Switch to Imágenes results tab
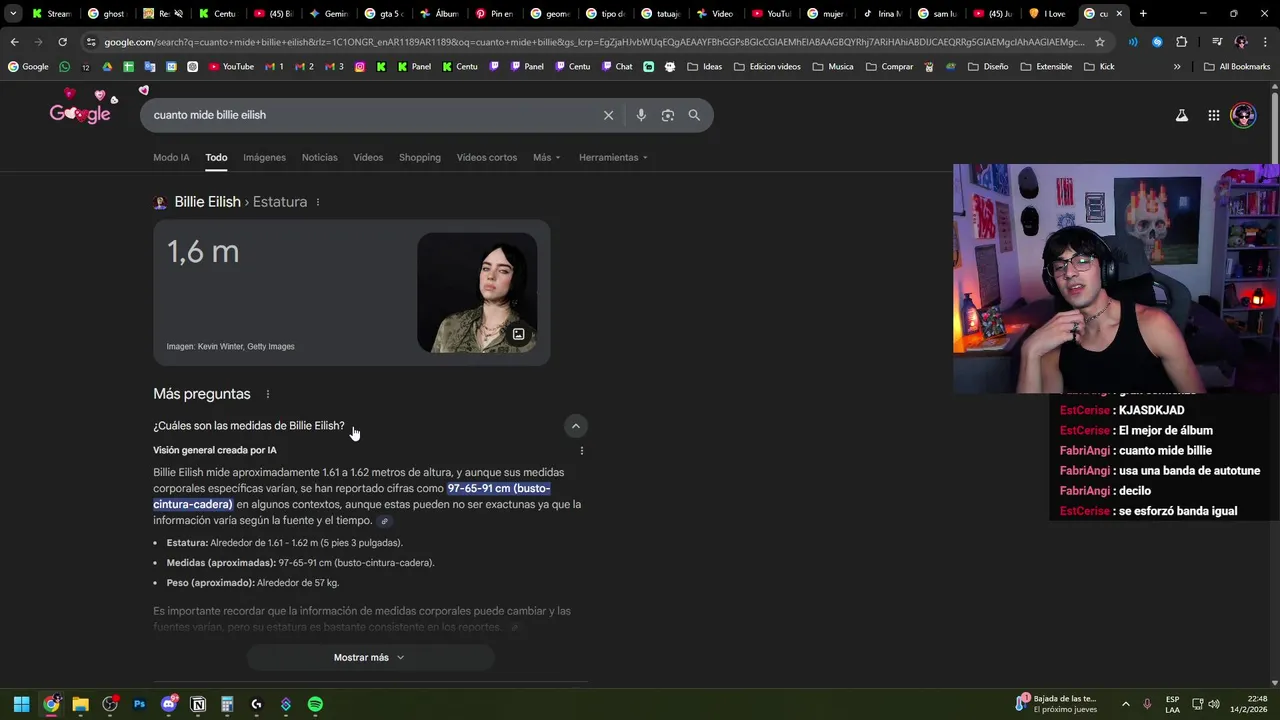This screenshot has width=1280, height=720. click(264, 157)
